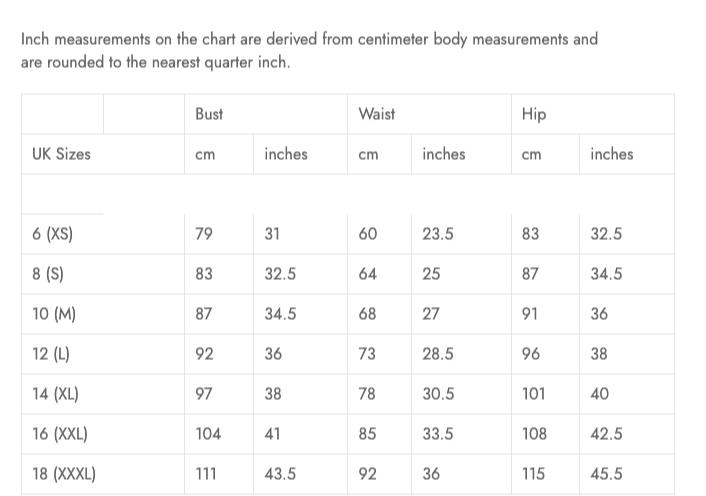The width and height of the screenshot is (706, 496).
Task: Click the 8 (S) size row label
Action: 48,274
